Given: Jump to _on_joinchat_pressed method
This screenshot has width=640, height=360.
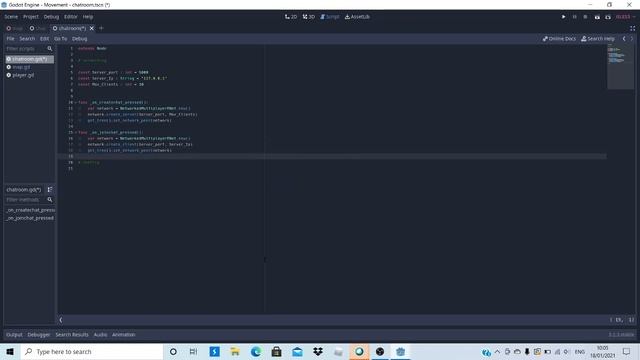Looking at the screenshot, I should 30,218.
